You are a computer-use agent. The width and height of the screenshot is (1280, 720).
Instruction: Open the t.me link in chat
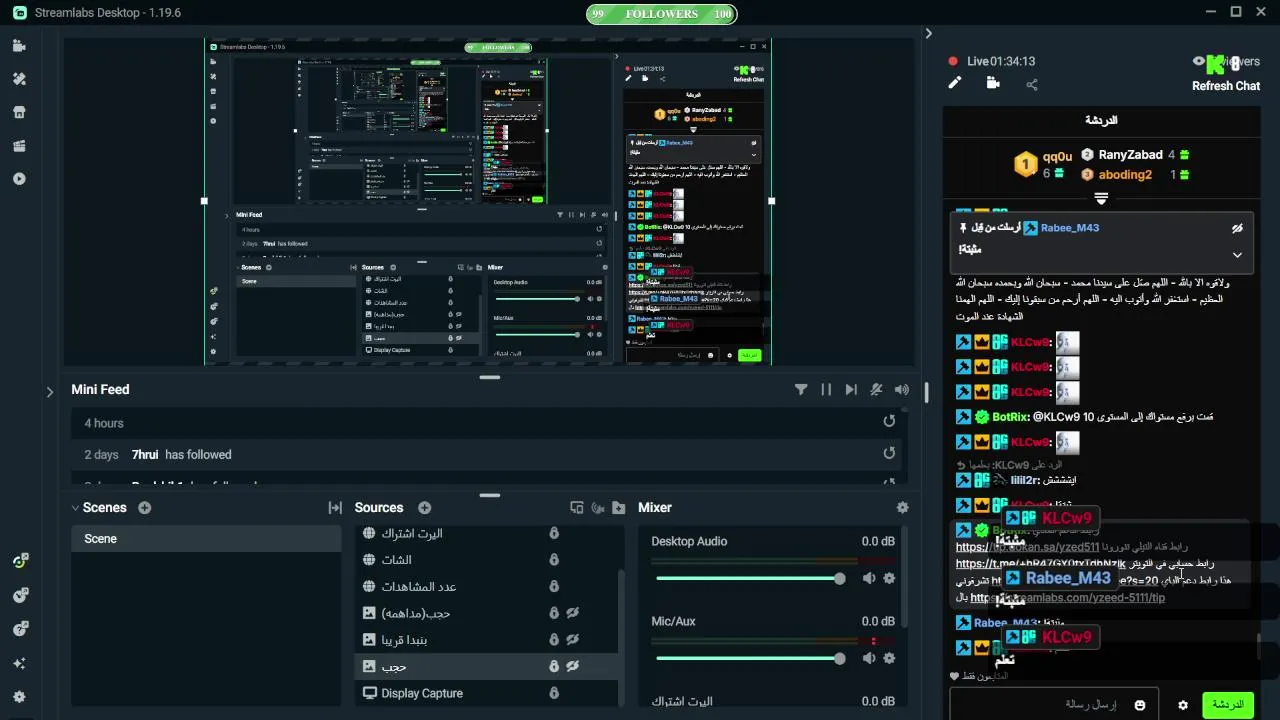[x=1040, y=564]
